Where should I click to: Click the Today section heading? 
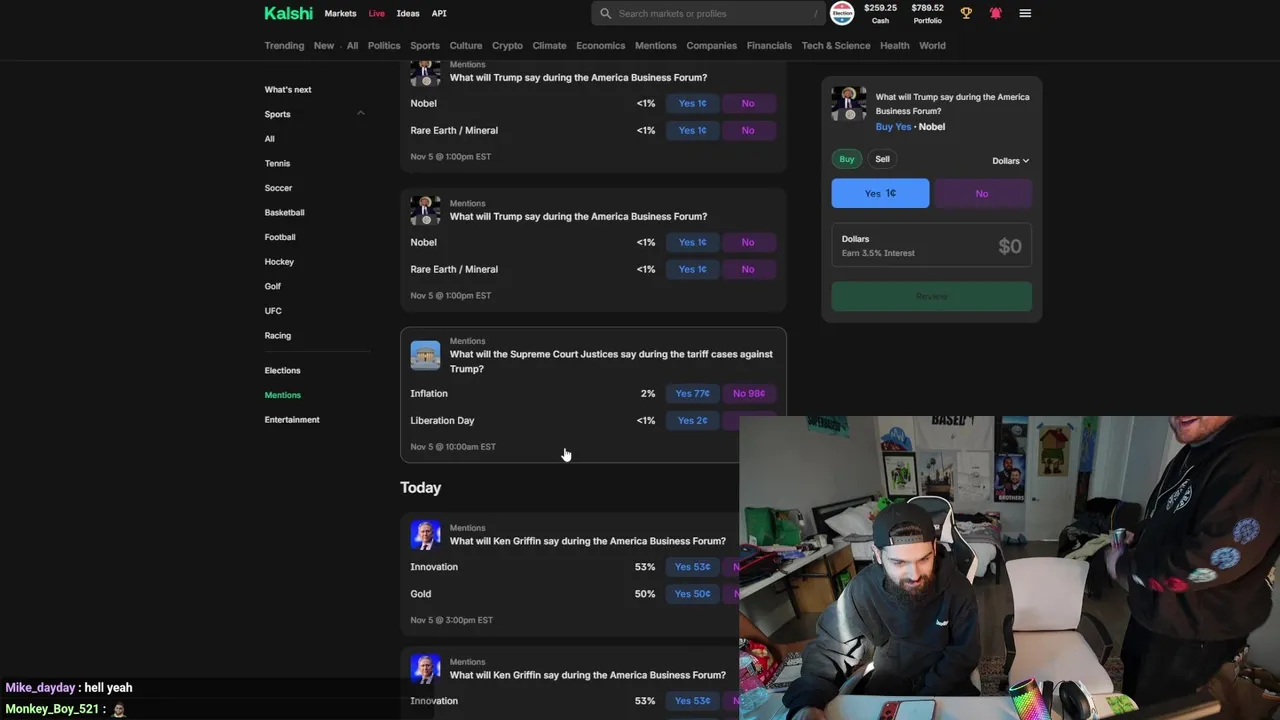[x=420, y=487]
